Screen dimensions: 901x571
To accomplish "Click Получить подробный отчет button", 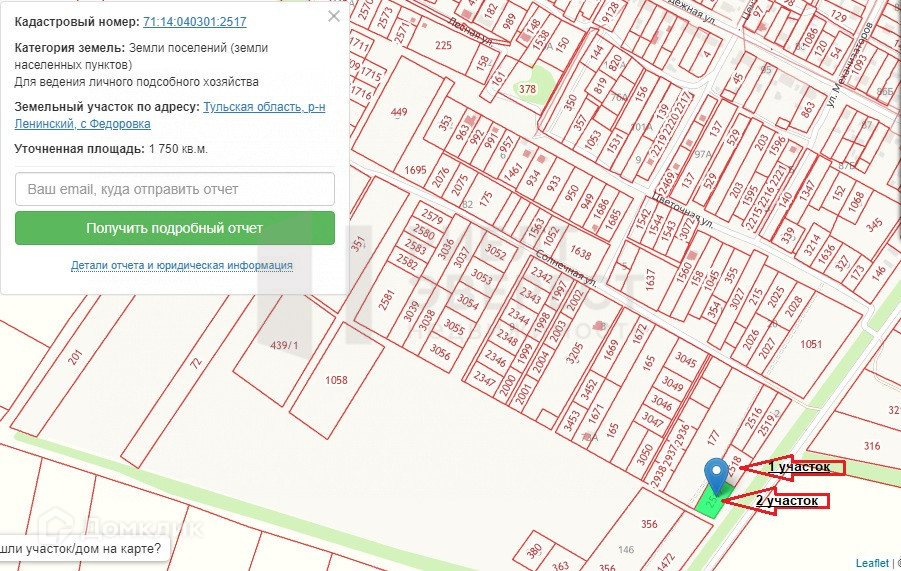I will click(x=175, y=228).
